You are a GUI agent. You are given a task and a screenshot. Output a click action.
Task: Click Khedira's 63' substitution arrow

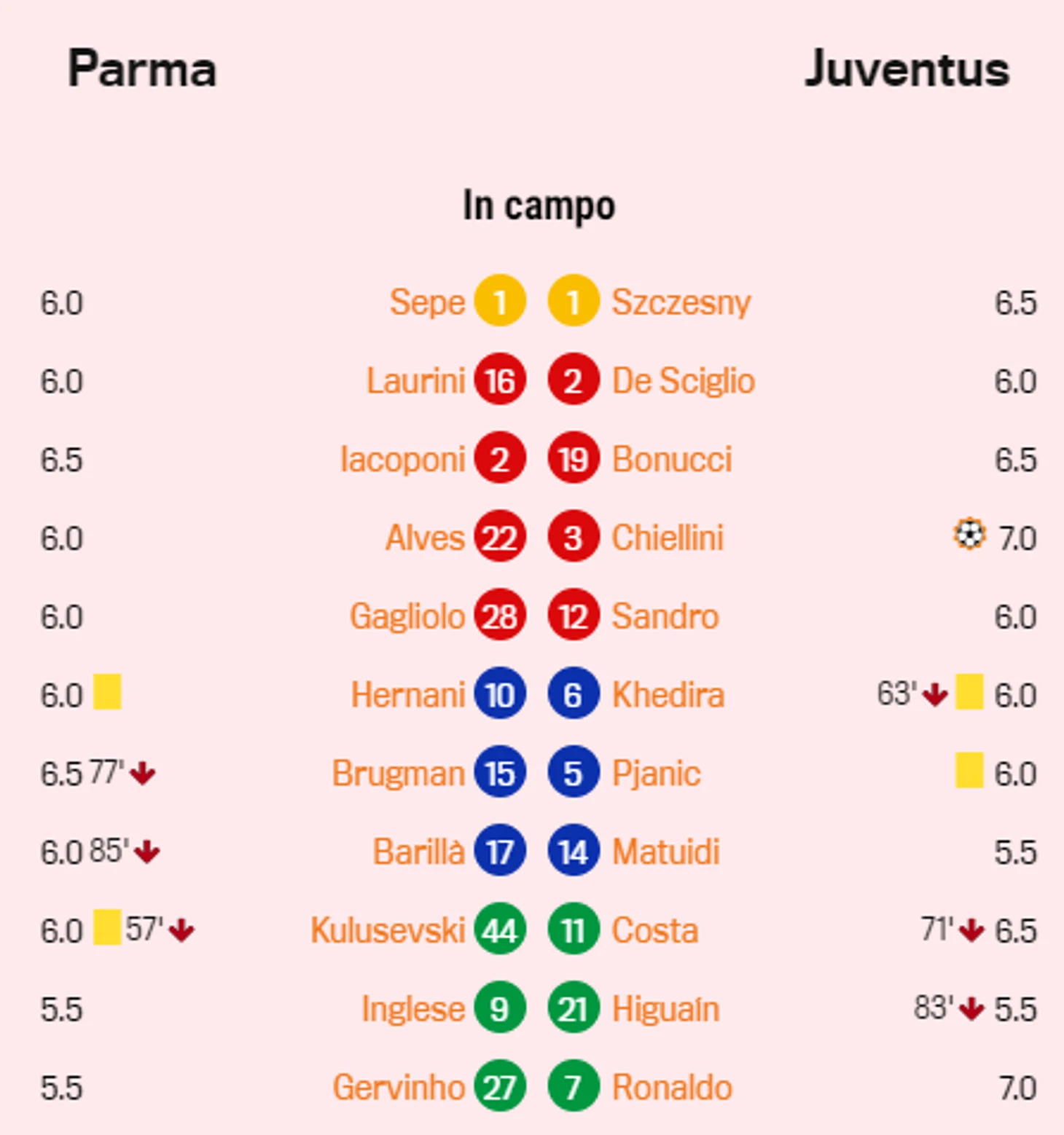[x=935, y=695]
